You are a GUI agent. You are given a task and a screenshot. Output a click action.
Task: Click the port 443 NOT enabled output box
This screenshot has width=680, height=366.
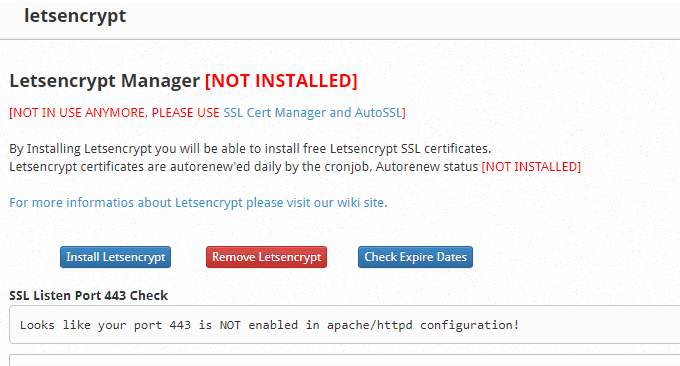point(344,324)
